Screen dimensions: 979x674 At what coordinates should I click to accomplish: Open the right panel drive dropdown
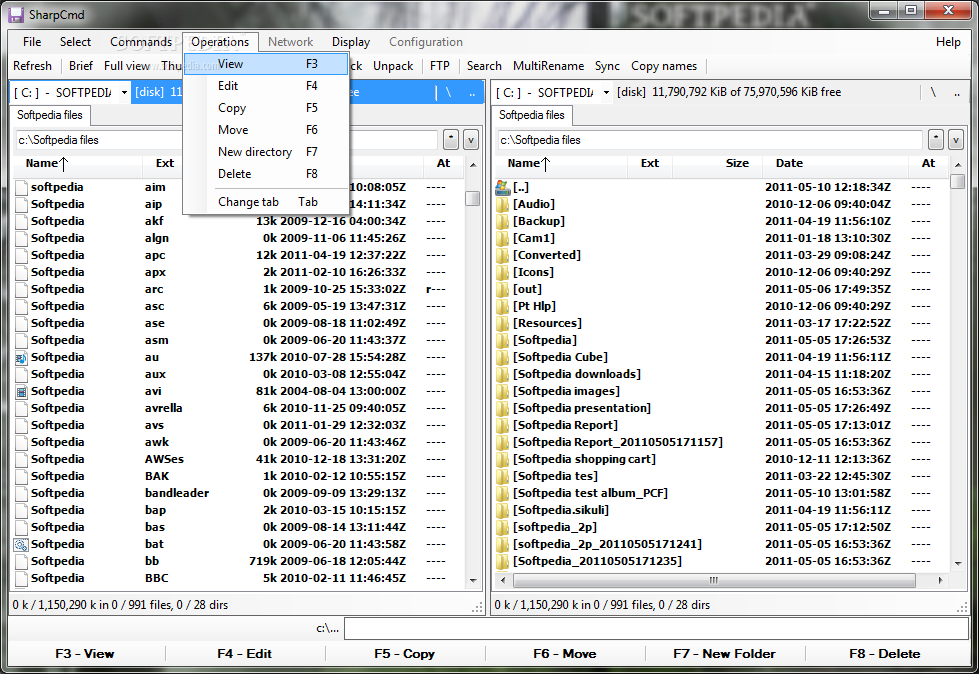(x=606, y=92)
